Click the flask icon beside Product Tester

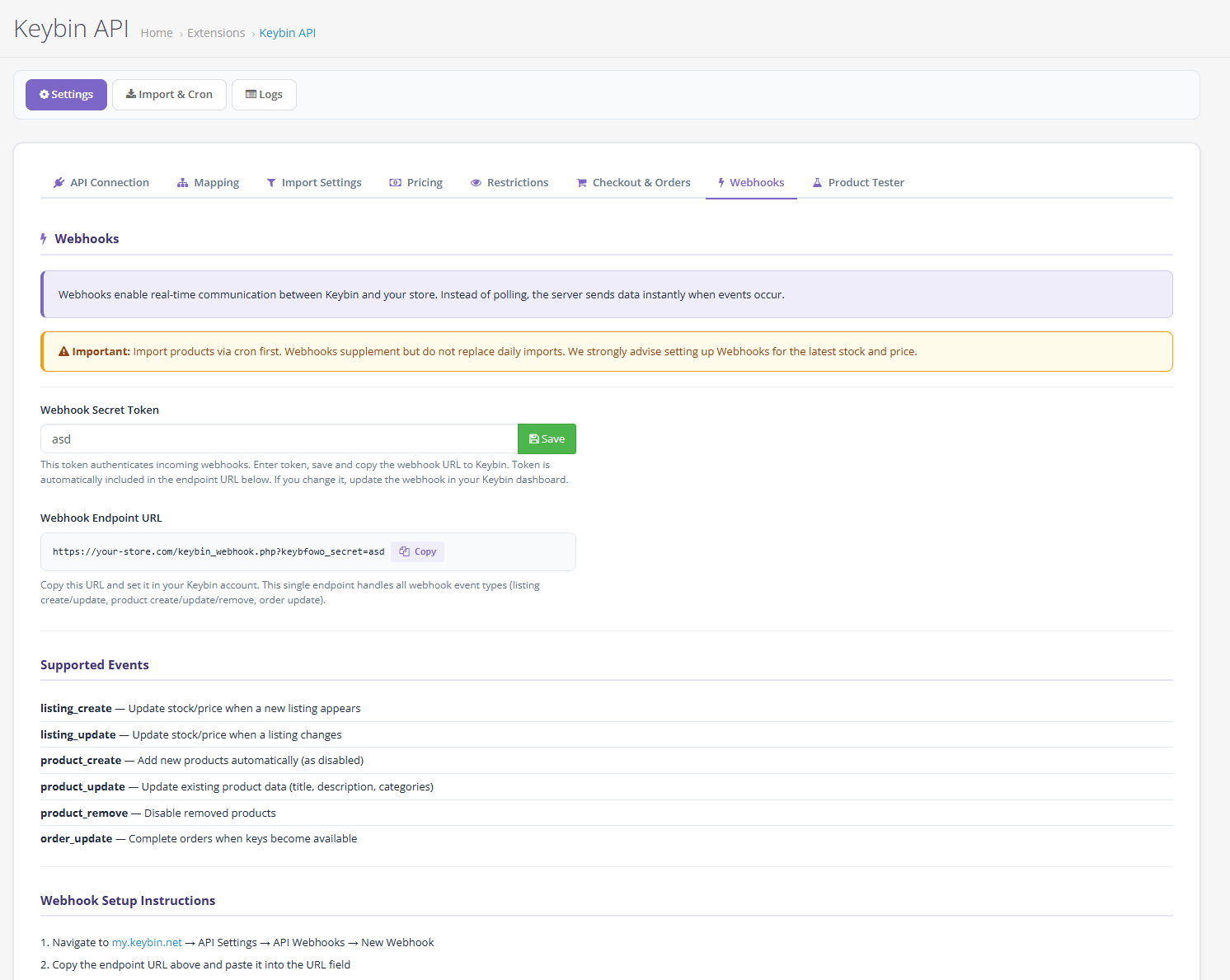(817, 183)
